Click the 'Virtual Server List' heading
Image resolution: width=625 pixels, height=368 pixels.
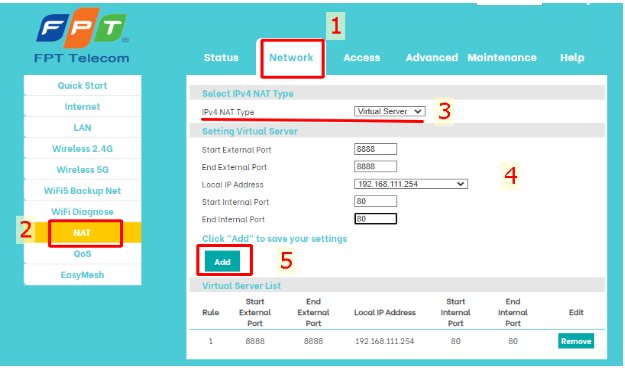(241, 285)
